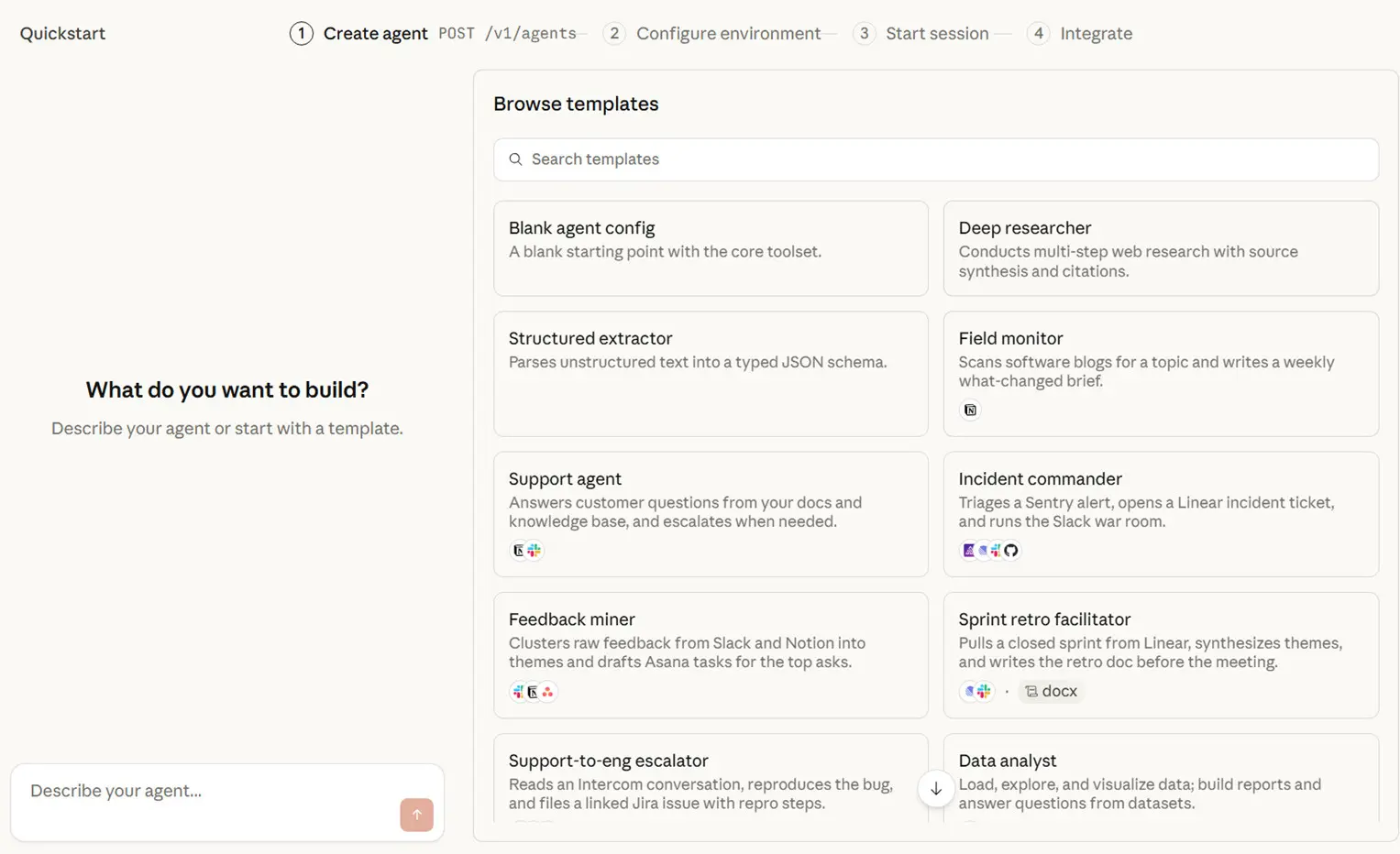1400x854 pixels.
Task: Select the Deep researcher template
Action: (x=1161, y=248)
